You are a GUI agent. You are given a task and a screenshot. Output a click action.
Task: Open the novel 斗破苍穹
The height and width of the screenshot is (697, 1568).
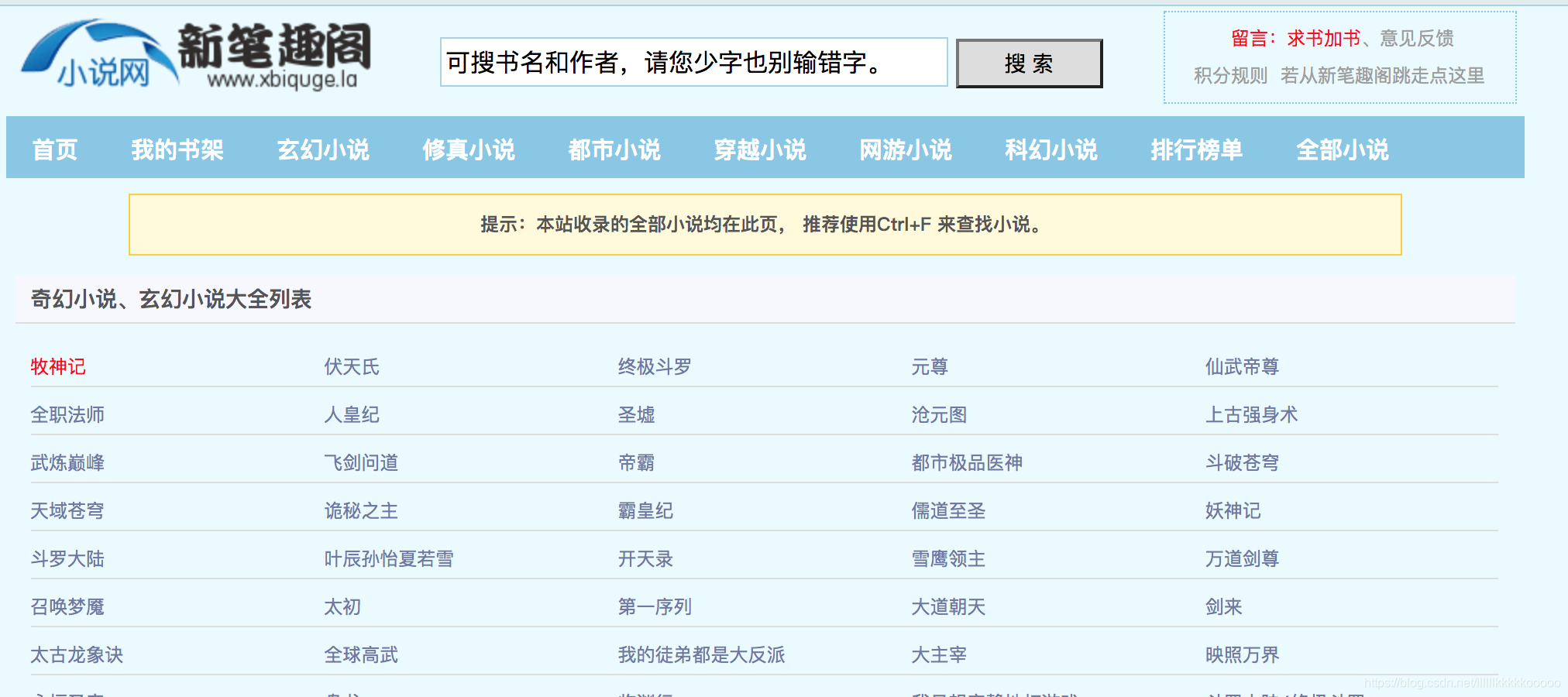1243,462
